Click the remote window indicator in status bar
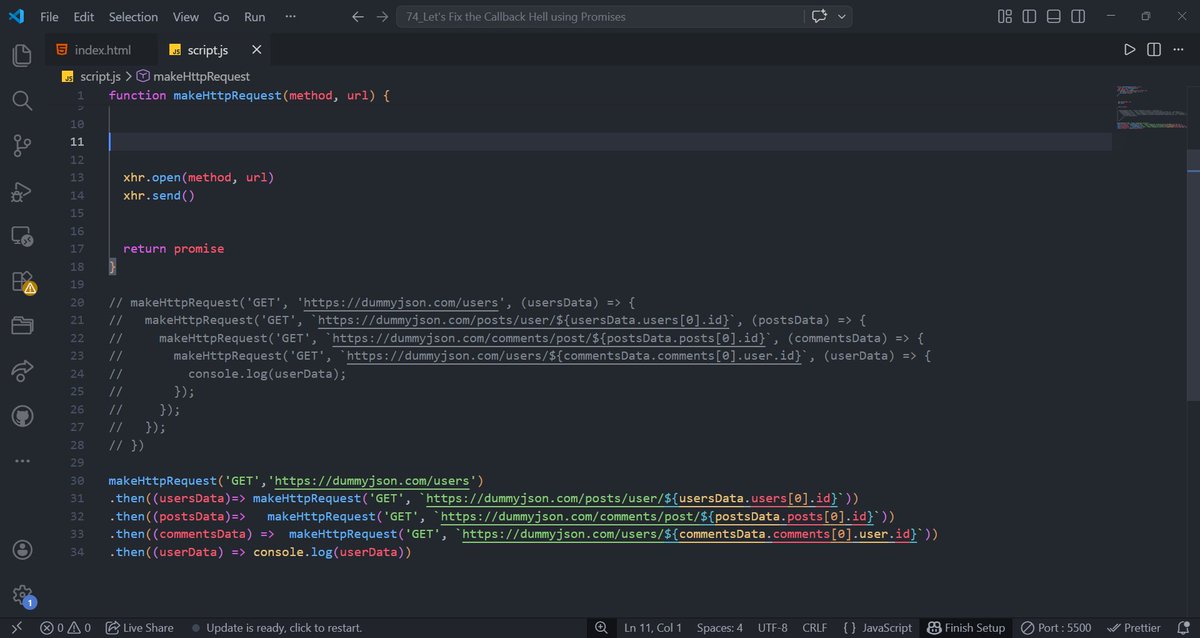1200x638 pixels. pyautogui.click(x=16, y=628)
